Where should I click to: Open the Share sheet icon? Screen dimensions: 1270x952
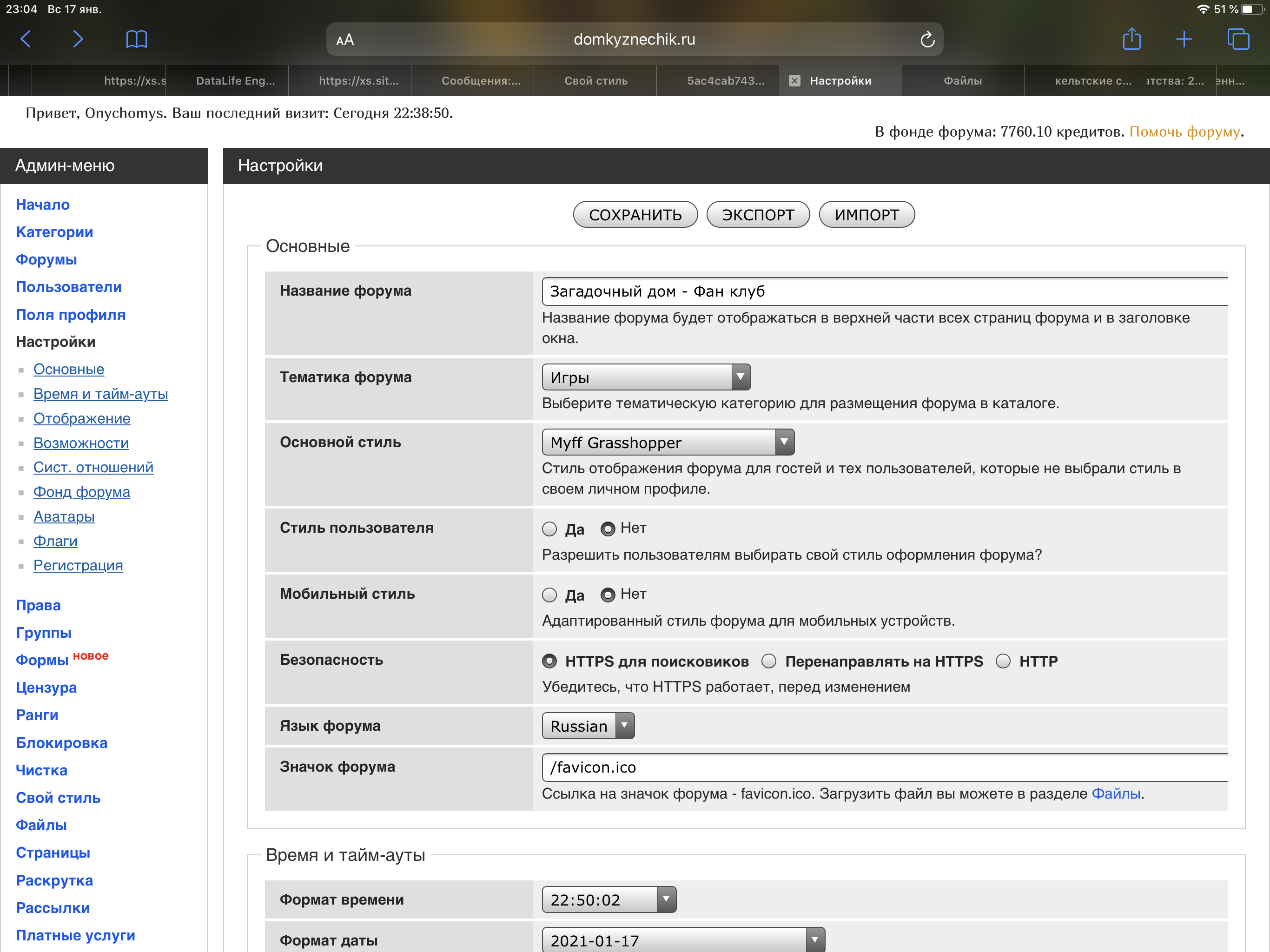click(1131, 39)
